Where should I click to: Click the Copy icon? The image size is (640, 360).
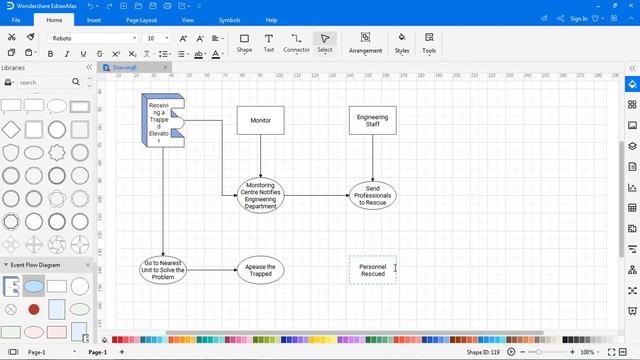(11, 53)
